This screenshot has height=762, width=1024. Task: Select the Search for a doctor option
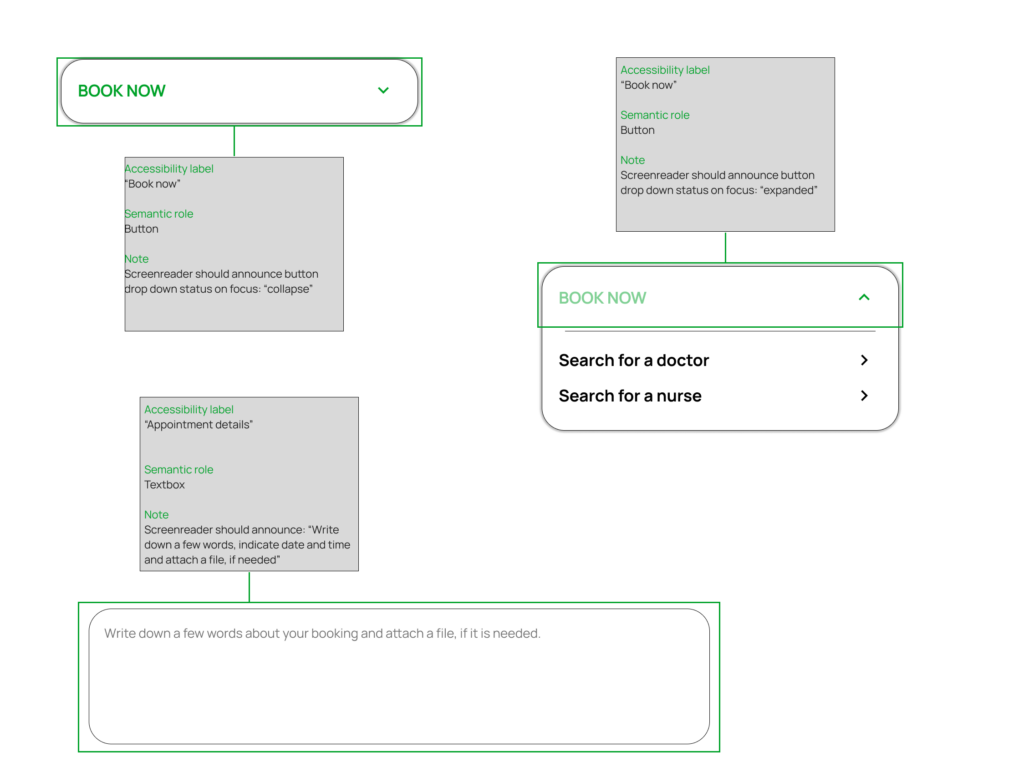pos(633,360)
